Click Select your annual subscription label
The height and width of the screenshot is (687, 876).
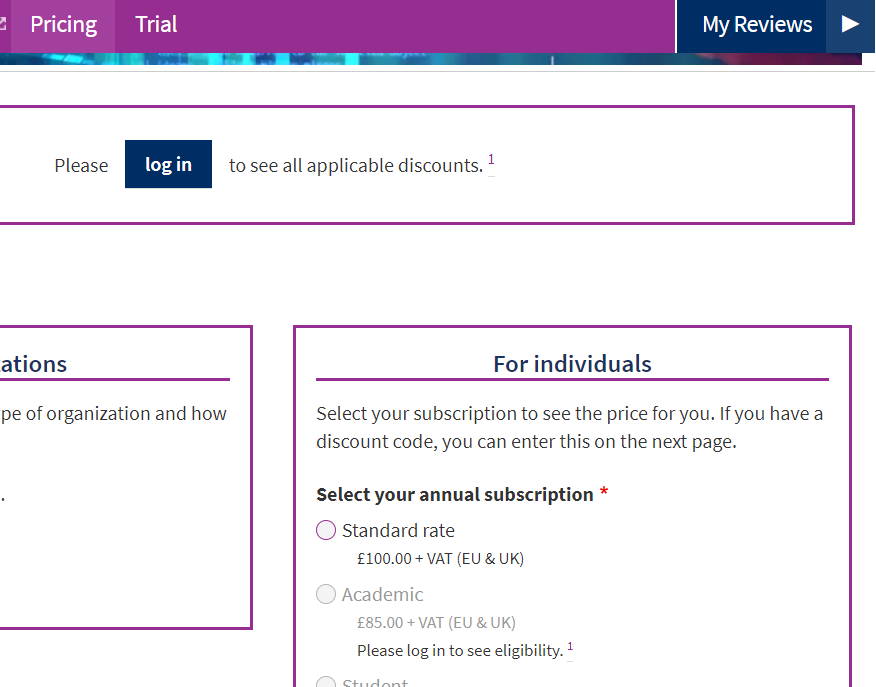click(x=455, y=495)
